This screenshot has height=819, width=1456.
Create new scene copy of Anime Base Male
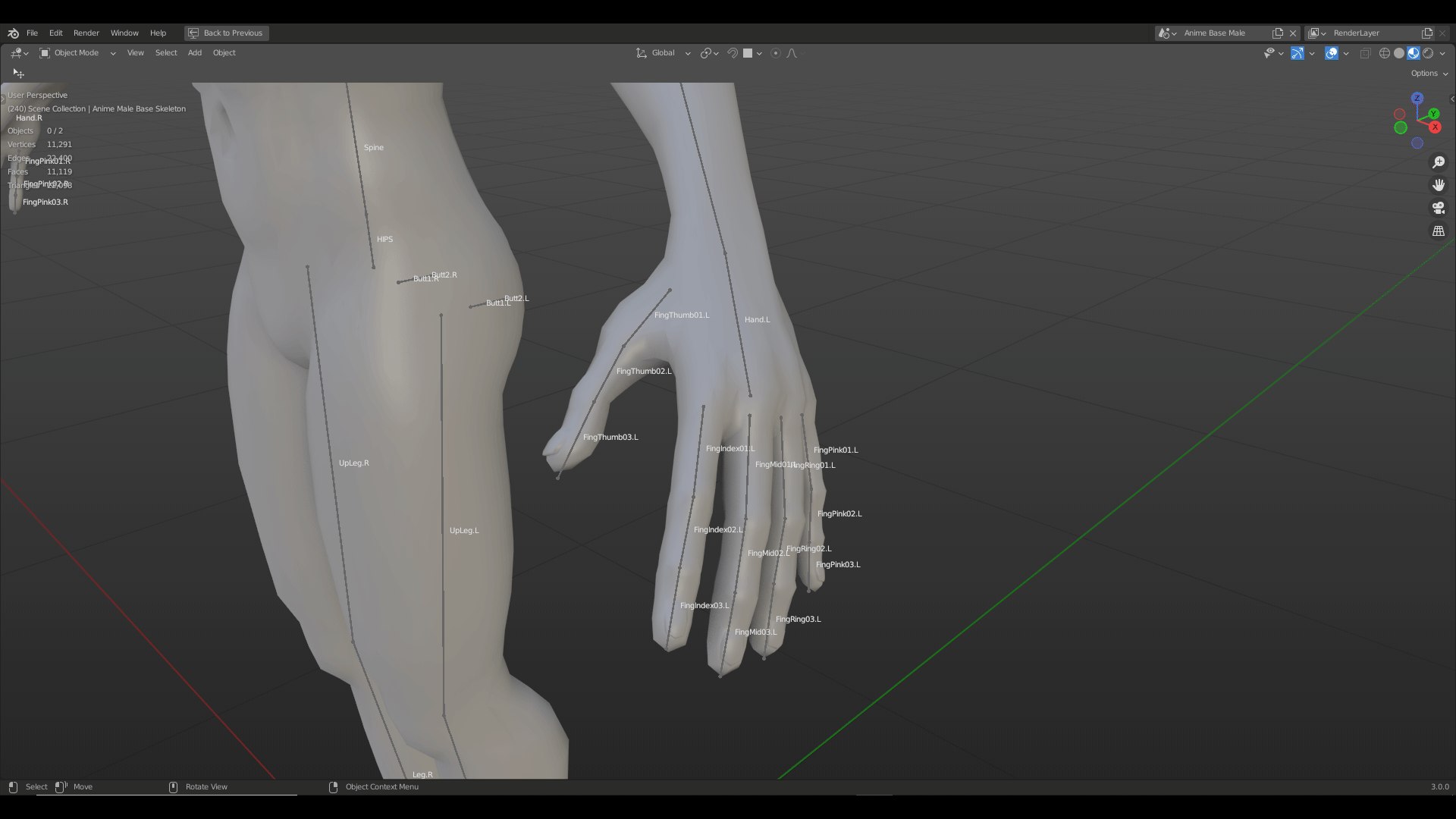click(1278, 33)
